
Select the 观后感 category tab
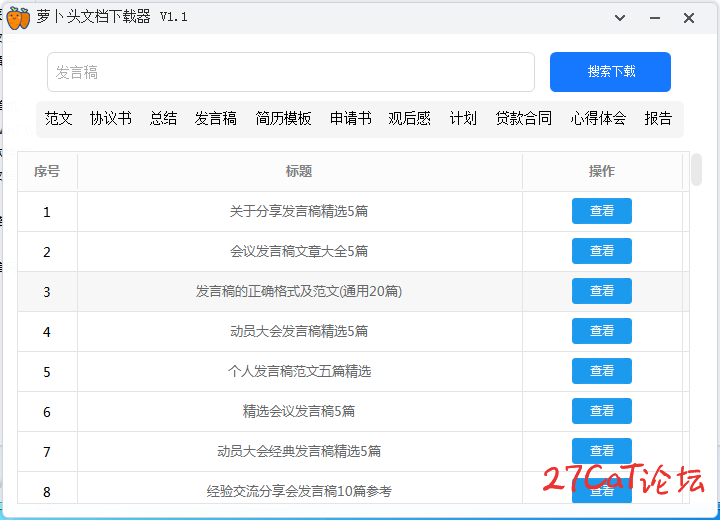tap(409, 119)
